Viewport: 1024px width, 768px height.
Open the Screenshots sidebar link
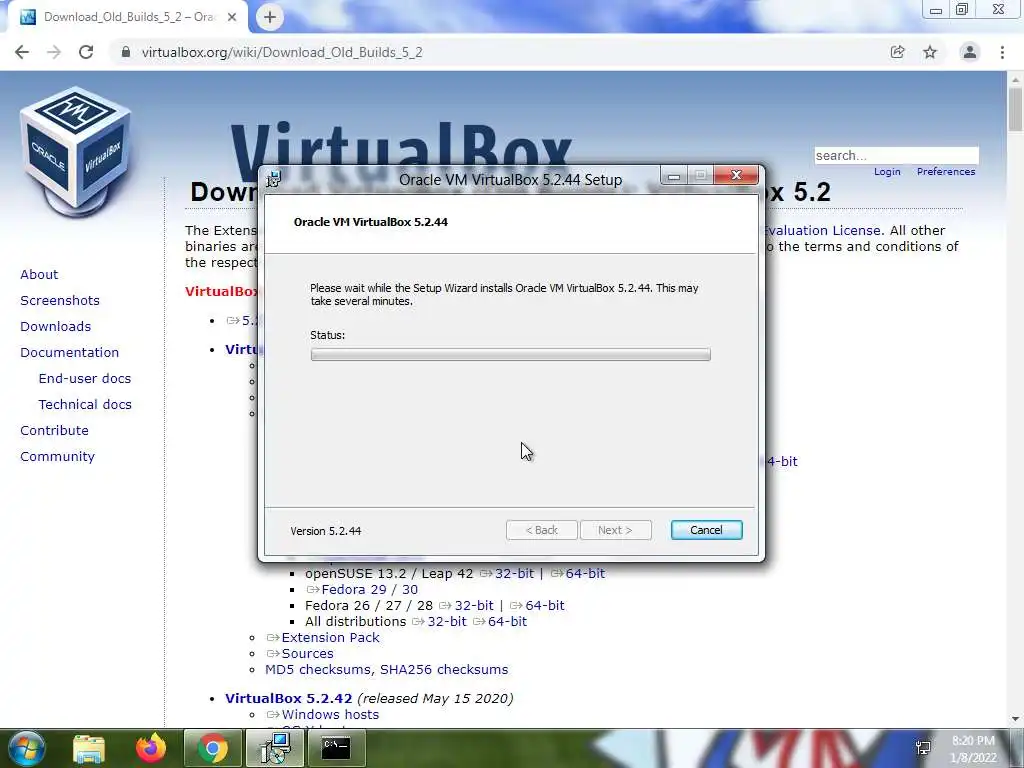pos(60,300)
